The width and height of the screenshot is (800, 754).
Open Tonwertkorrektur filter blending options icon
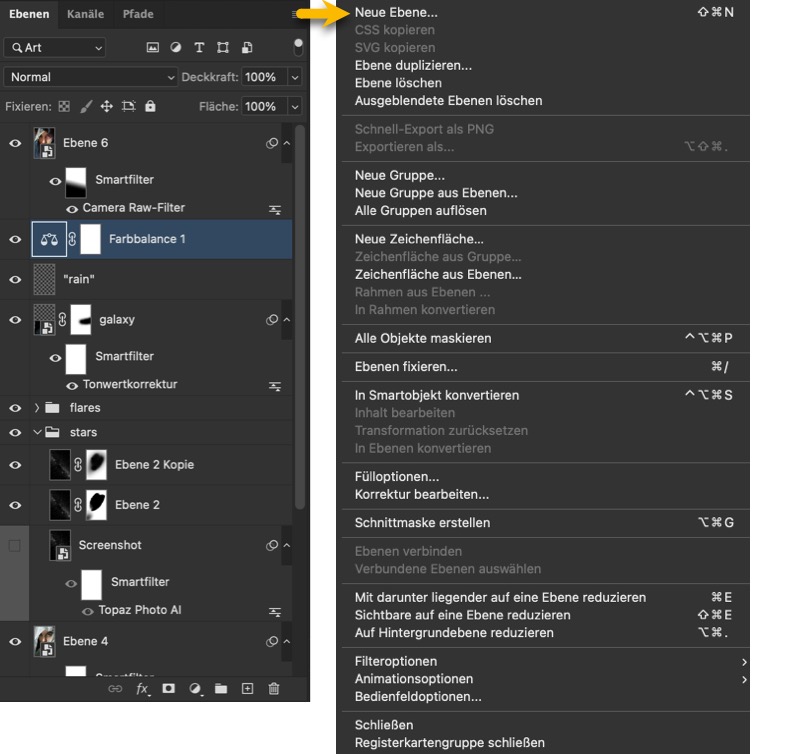tap(275, 386)
